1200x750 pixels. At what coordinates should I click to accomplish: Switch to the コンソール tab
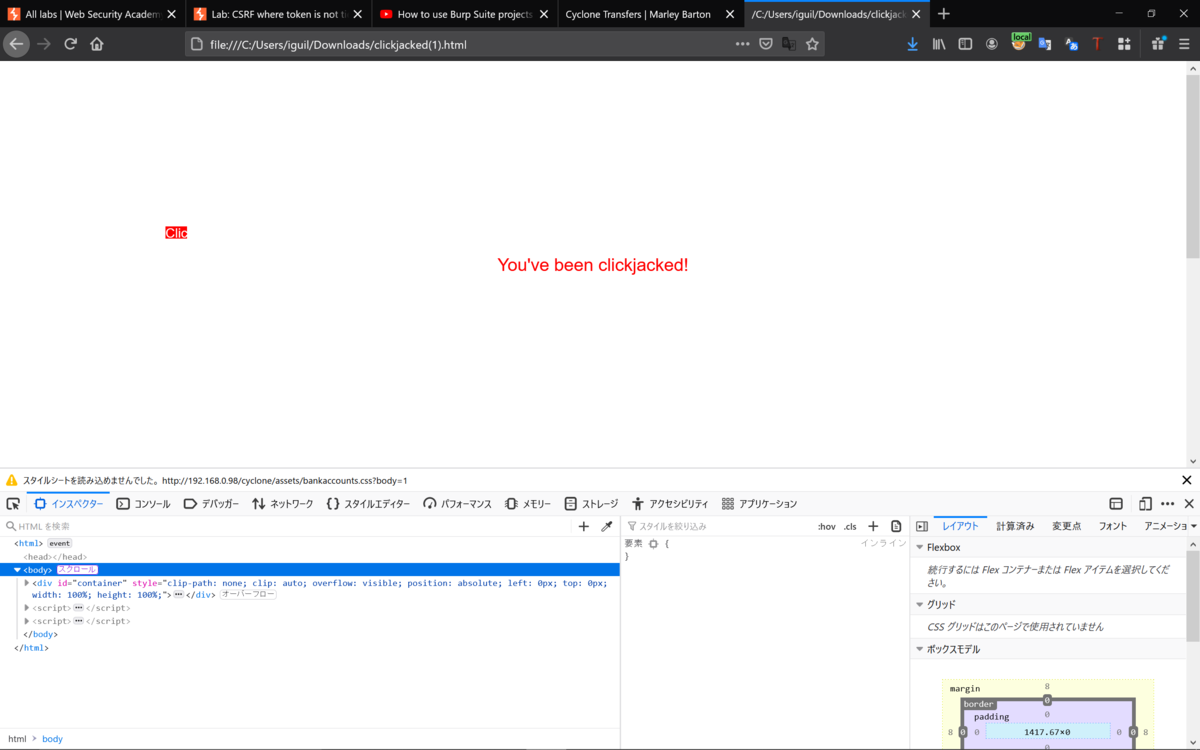(143, 504)
